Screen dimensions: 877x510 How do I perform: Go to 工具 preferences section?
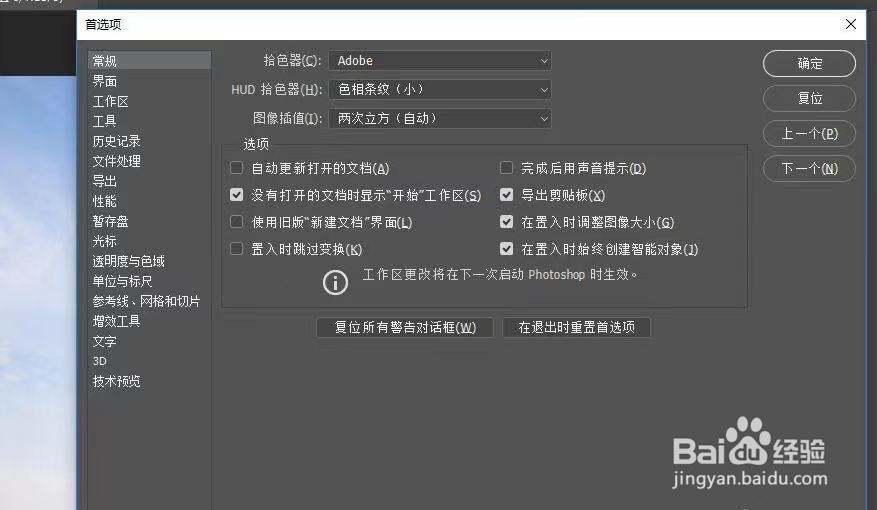coord(105,121)
